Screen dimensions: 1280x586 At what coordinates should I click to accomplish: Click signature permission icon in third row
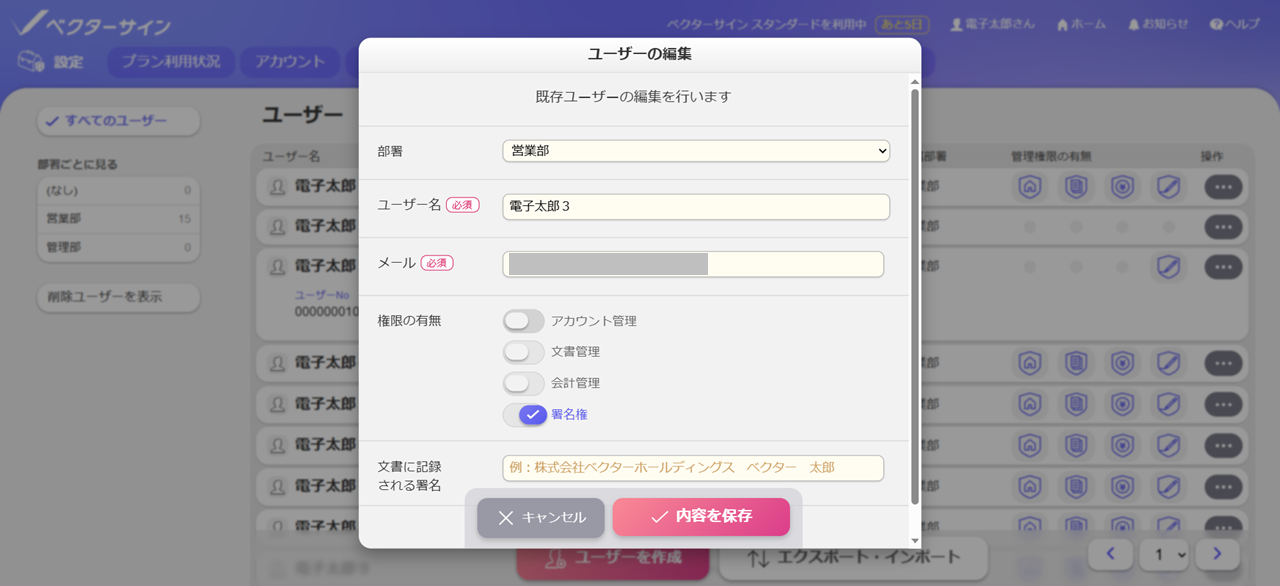pyautogui.click(x=1167, y=267)
